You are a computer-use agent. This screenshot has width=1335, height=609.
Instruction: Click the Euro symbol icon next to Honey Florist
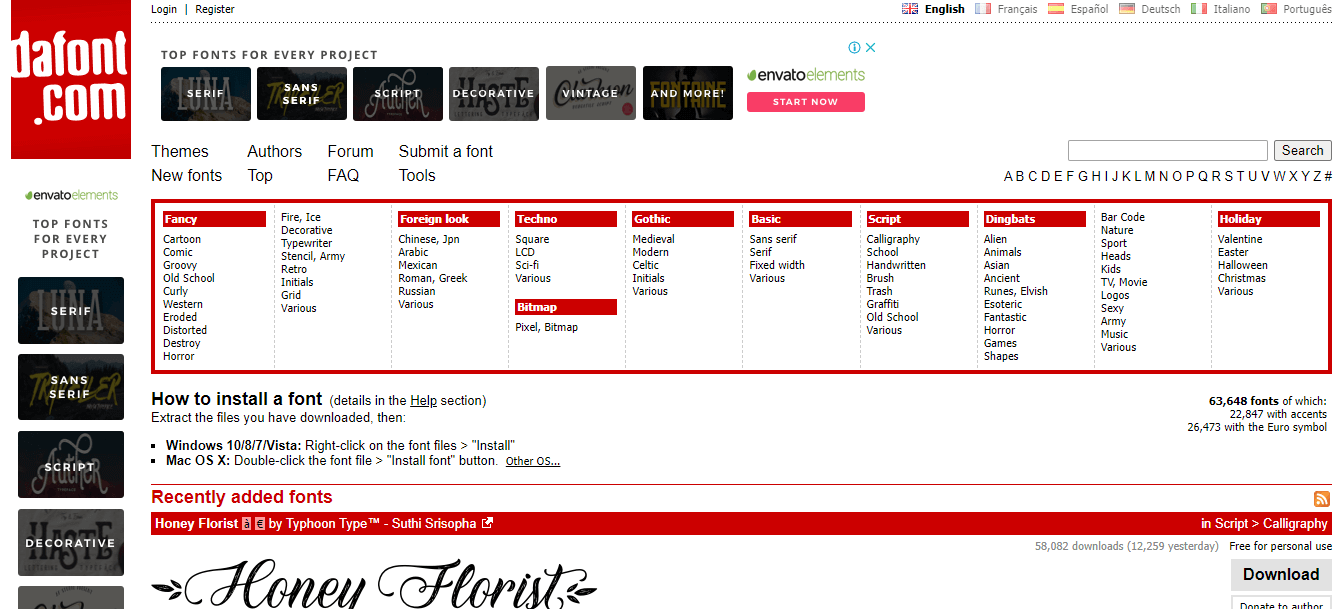click(x=260, y=523)
